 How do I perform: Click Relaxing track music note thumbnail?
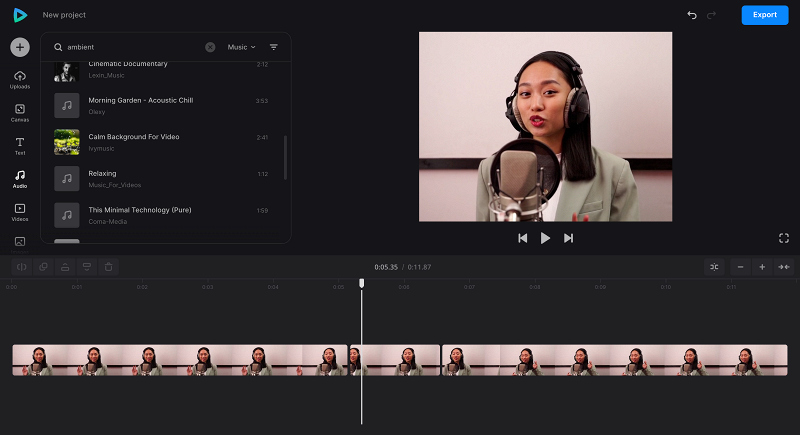pos(67,178)
